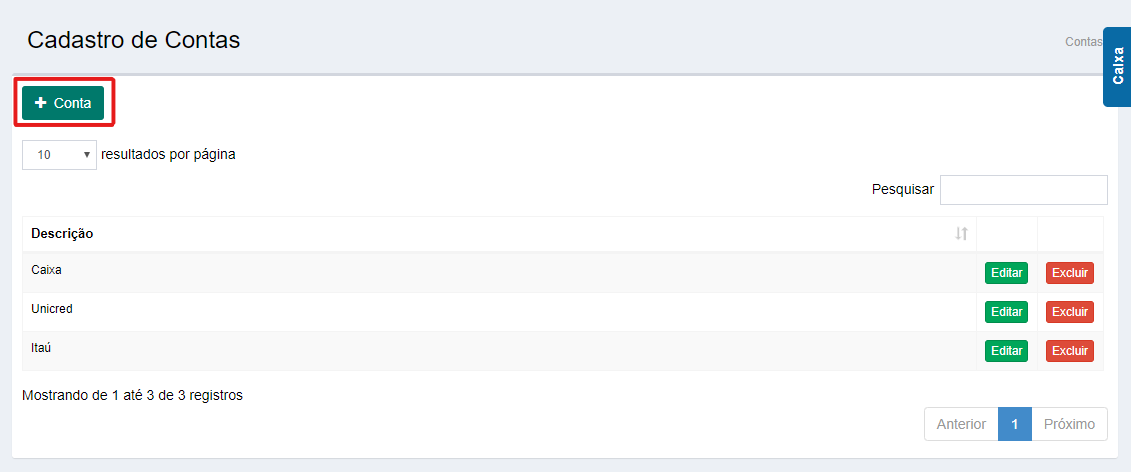Click the sort arrows icon in Descrição column

click(x=961, y=234)
